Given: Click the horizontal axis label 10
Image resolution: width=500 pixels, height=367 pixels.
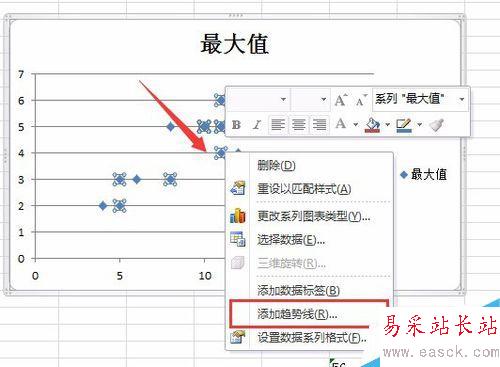Looking at the screenshot, I should tap(205, 276).
